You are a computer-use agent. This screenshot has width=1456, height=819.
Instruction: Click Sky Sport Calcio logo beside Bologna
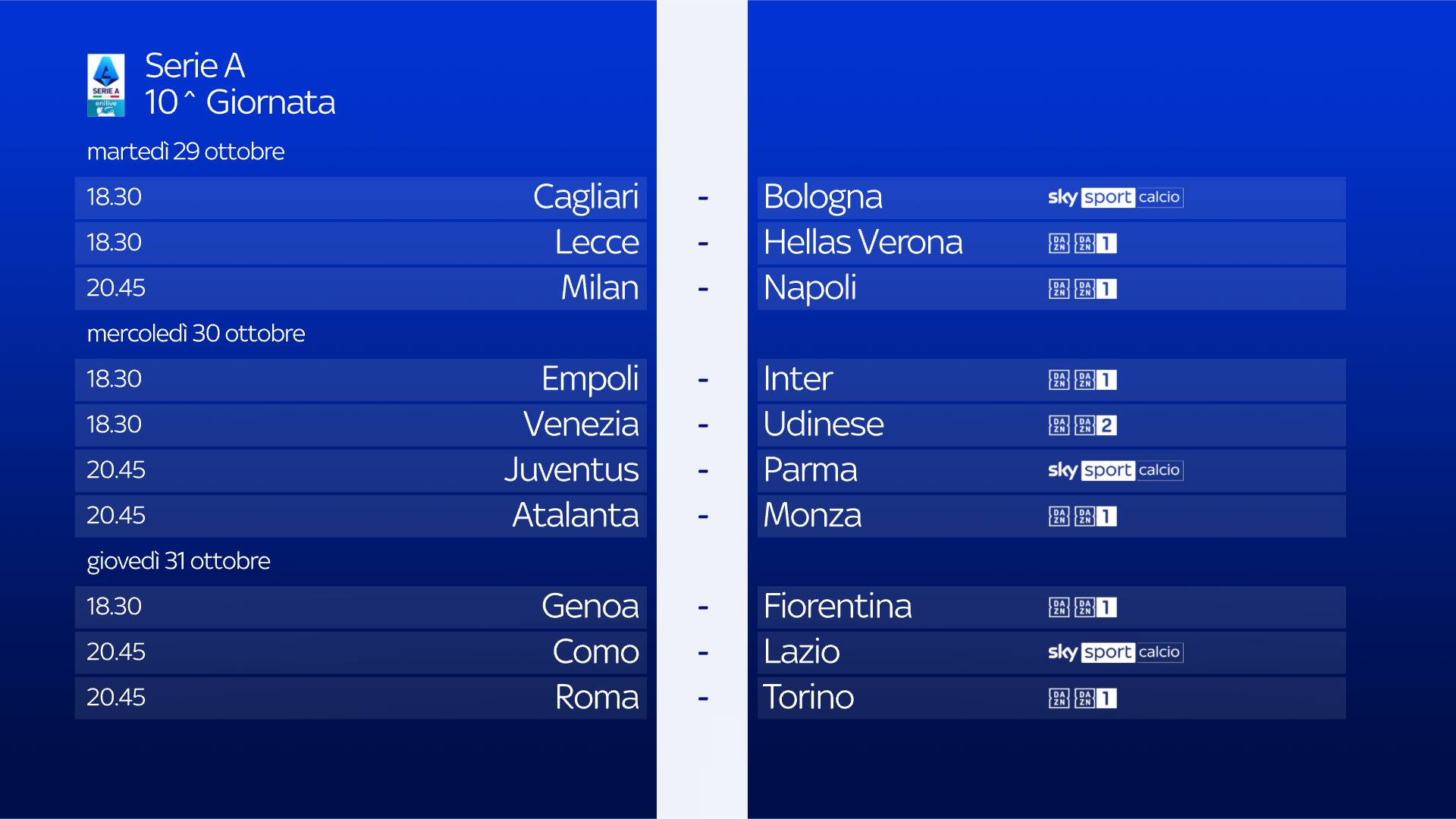pos(1115,197)
